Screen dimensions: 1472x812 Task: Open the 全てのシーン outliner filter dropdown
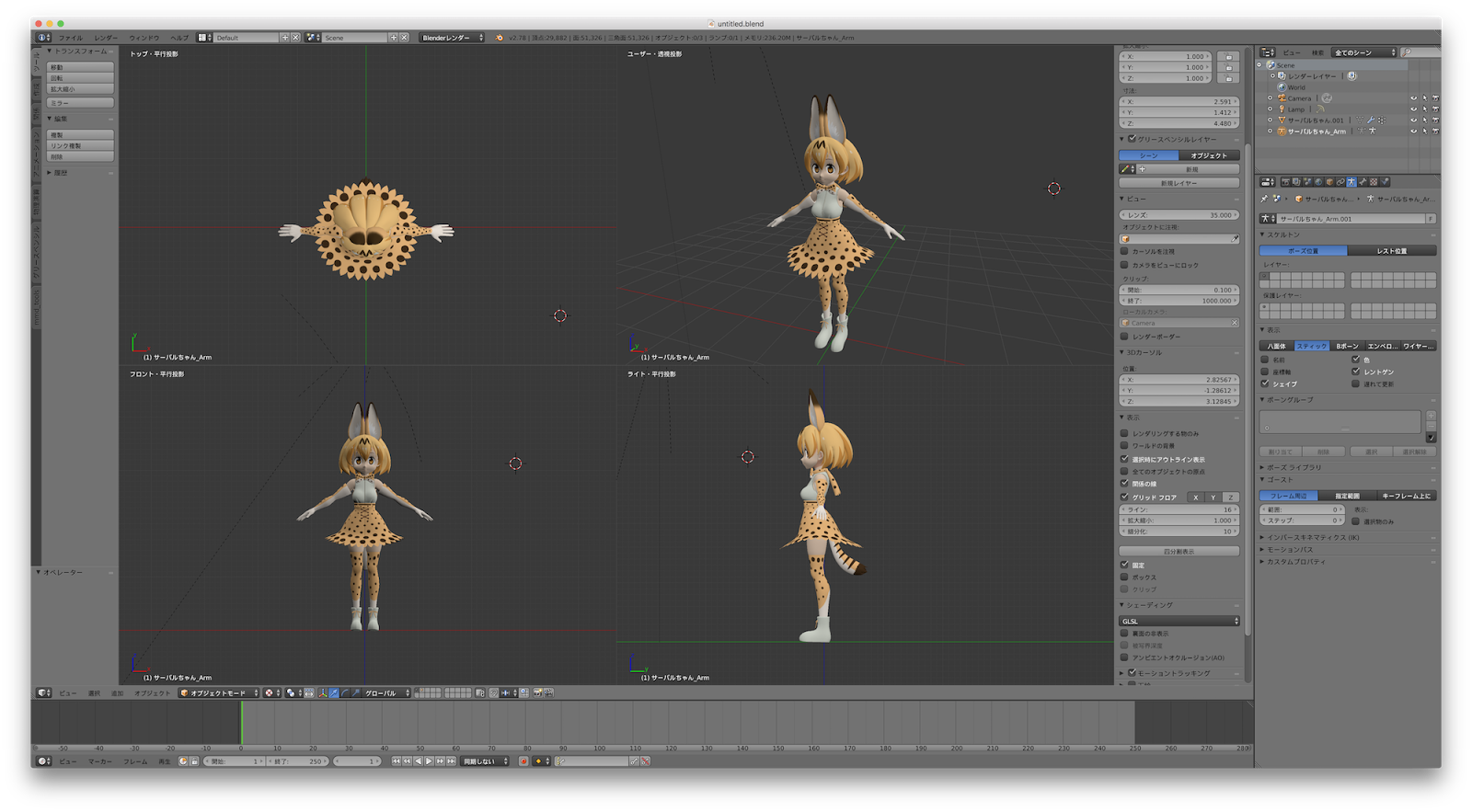[x=1364, y=52]
